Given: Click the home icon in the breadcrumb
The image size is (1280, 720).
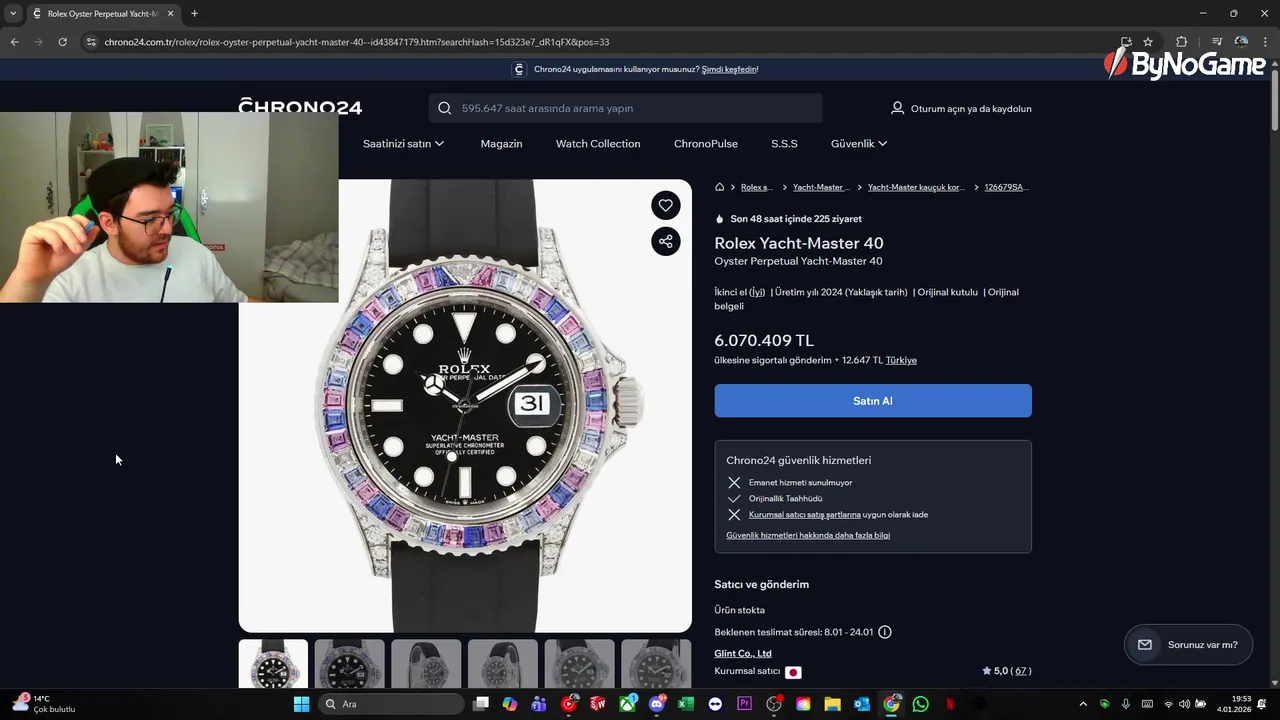Looking at the screenshot, I should 719,187.
